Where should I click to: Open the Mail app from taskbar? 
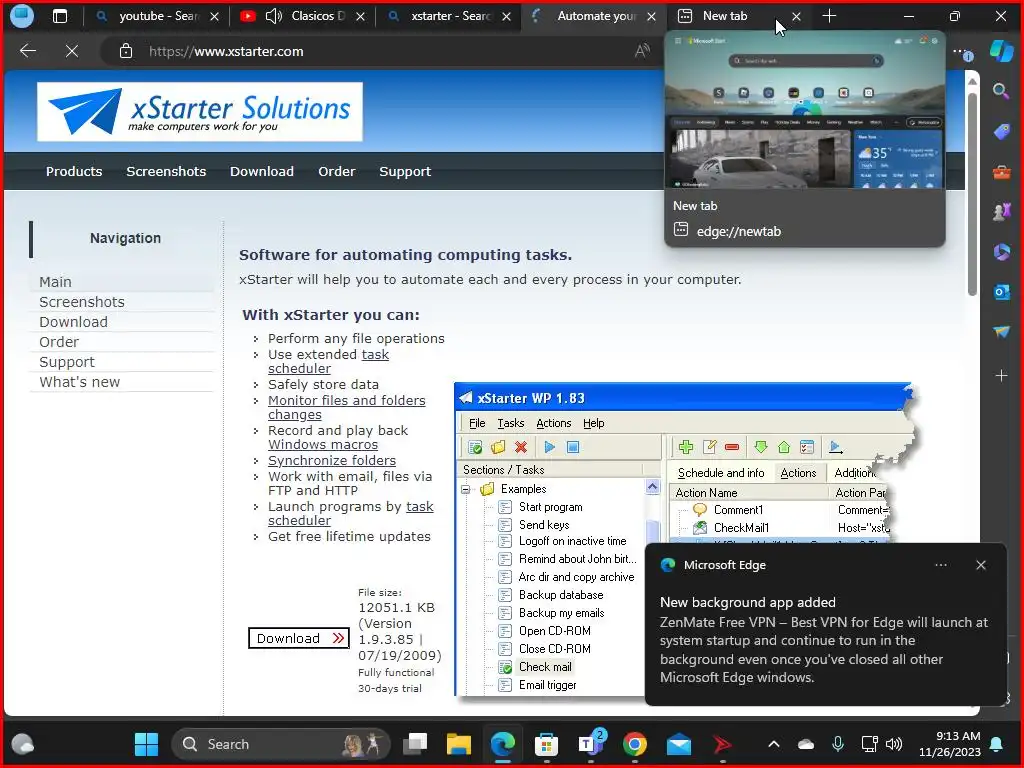(679, 744)
